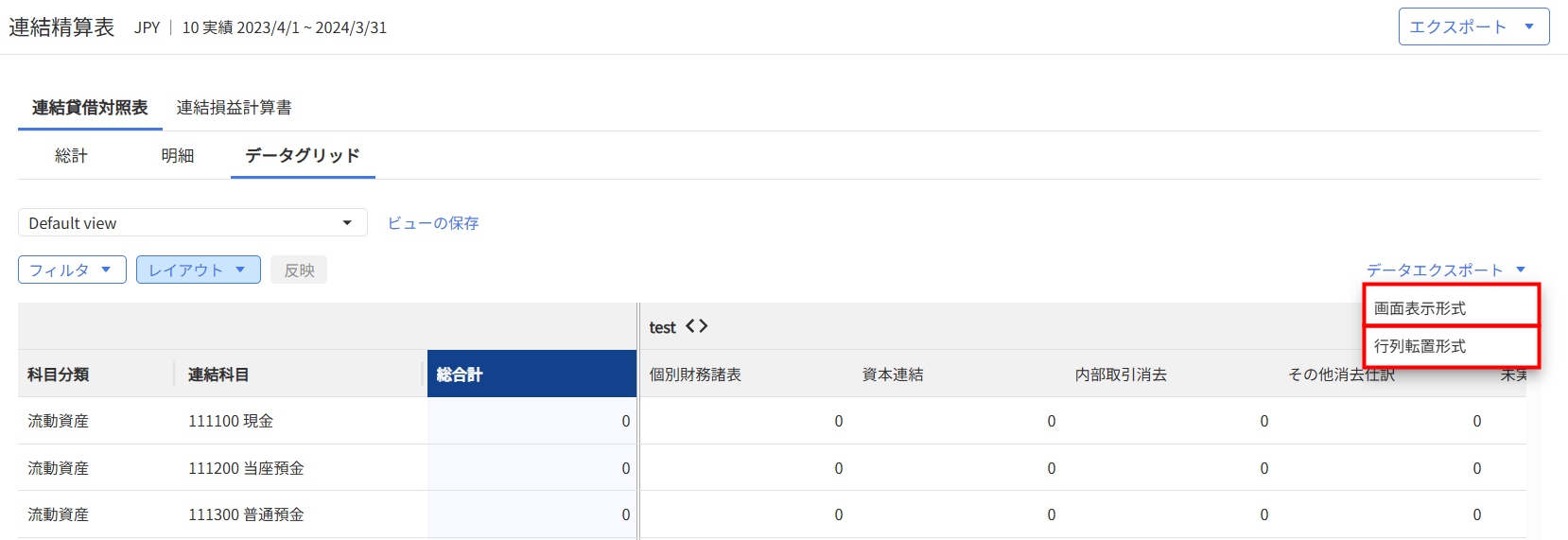Open the 総計 sub-tab
Viewport: 1568px width, 540px height.
point(71,156)
